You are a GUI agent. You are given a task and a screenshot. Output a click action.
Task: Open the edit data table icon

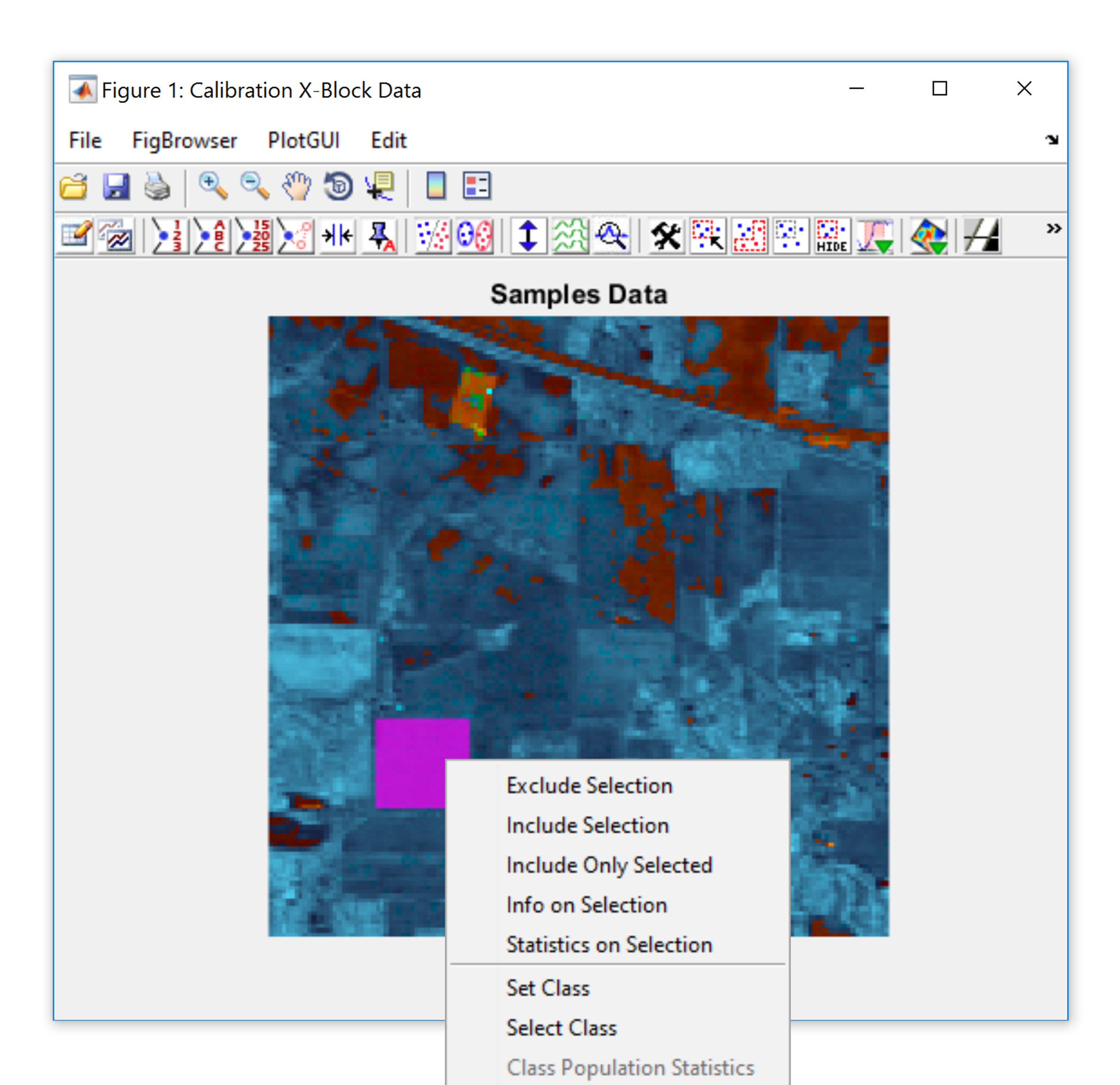pos(76,235)
